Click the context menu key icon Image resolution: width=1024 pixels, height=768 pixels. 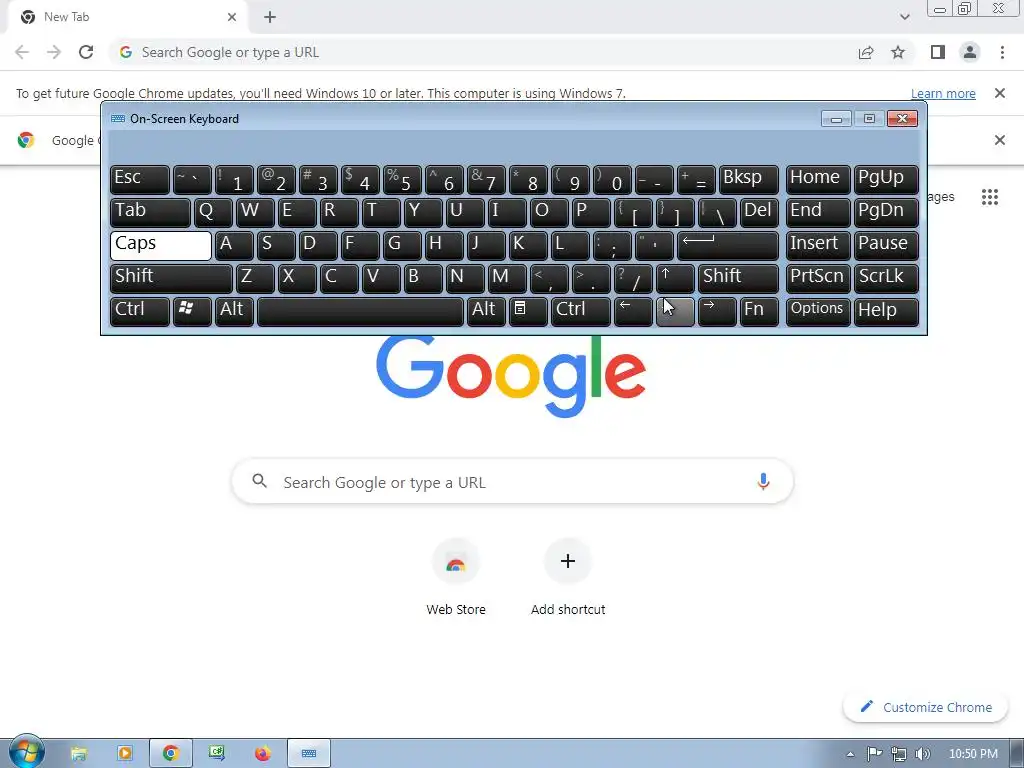528,311
